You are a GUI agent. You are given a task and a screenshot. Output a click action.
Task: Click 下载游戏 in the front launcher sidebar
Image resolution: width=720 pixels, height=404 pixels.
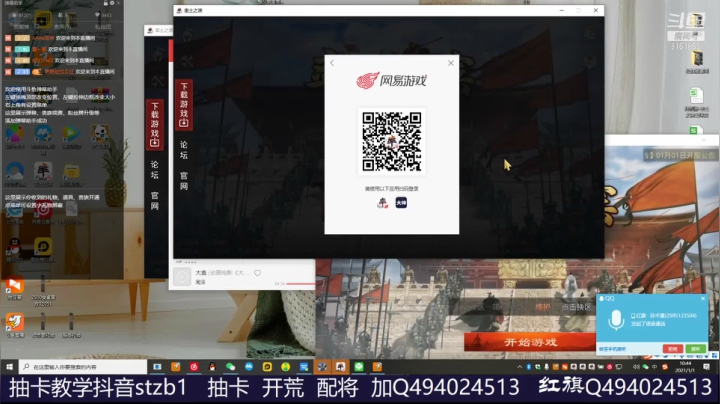[184, 105]
